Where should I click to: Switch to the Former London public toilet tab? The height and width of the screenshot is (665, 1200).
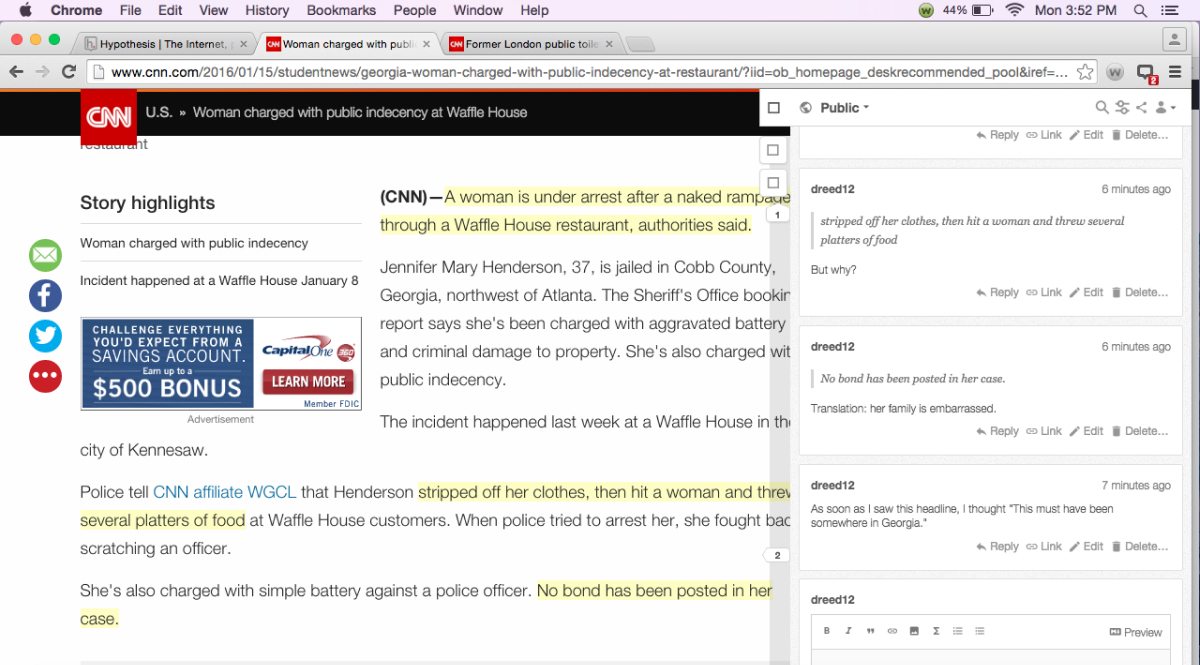coord(535,44)
